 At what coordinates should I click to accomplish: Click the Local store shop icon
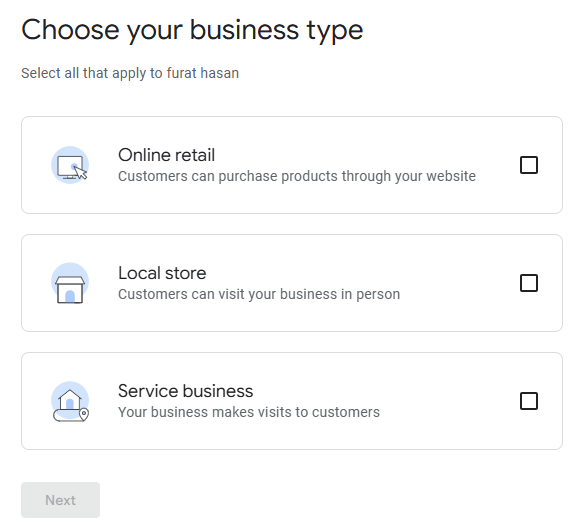(70, 283)
